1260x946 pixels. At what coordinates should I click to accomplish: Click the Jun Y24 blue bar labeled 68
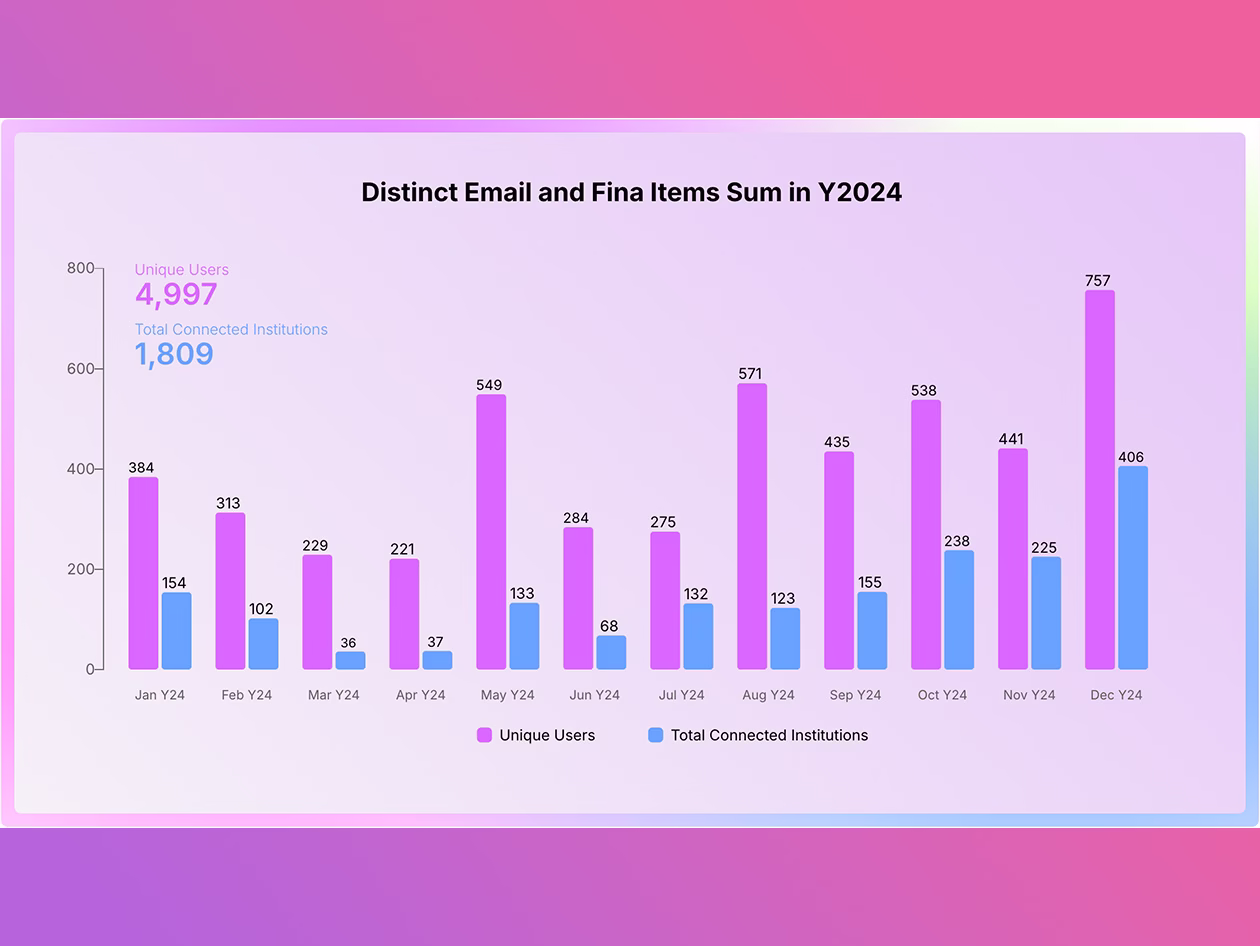[611, 652]
